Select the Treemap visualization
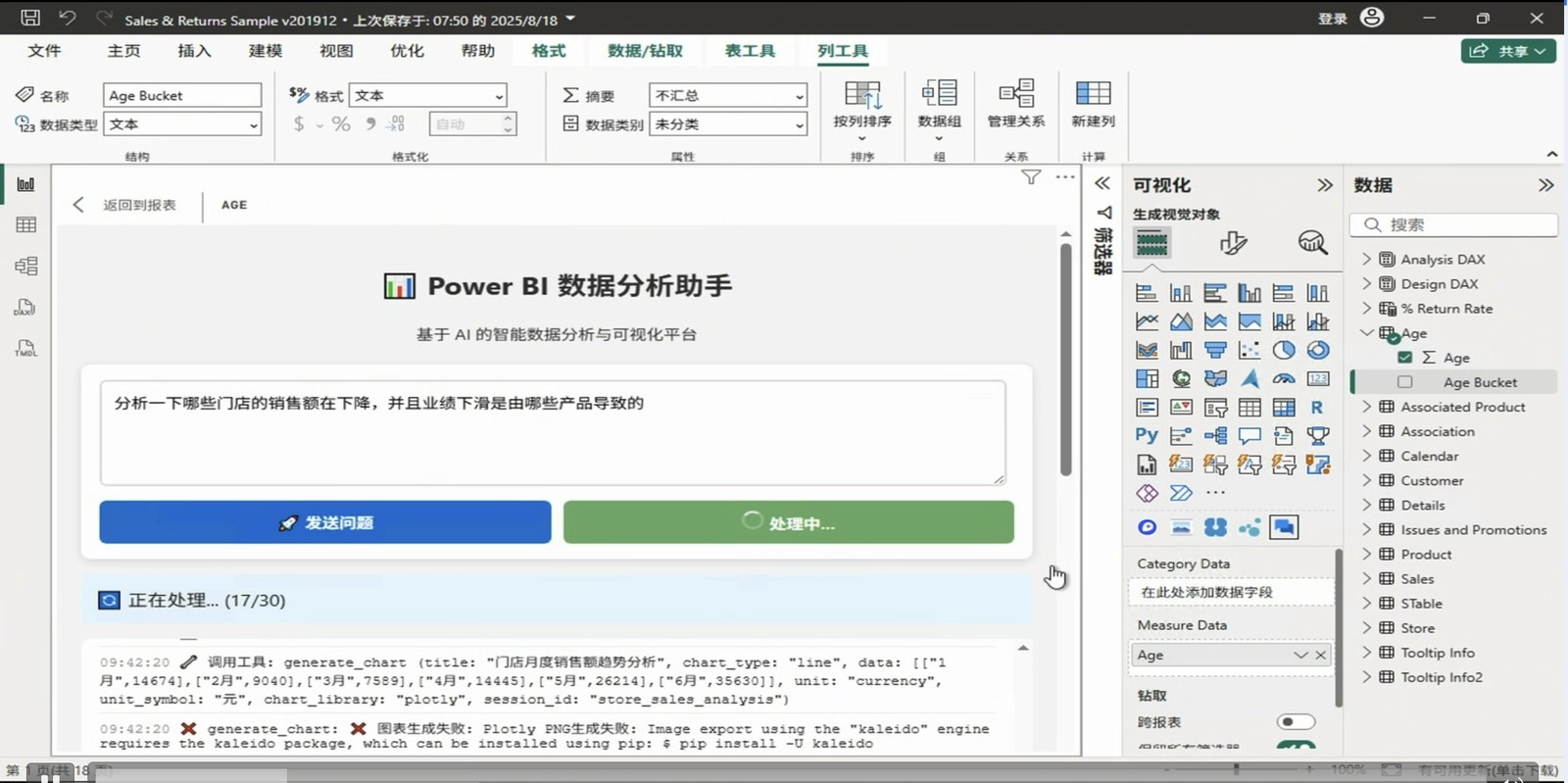 (1147, 378)
